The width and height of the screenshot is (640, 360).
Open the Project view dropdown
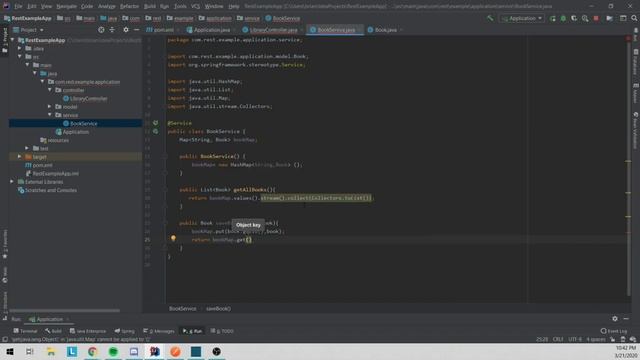coord(28,30)
